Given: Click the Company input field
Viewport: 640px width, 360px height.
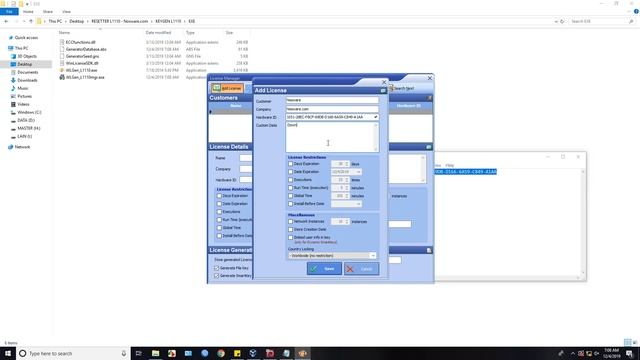Looking at the screenshot, I should point(332,109).
